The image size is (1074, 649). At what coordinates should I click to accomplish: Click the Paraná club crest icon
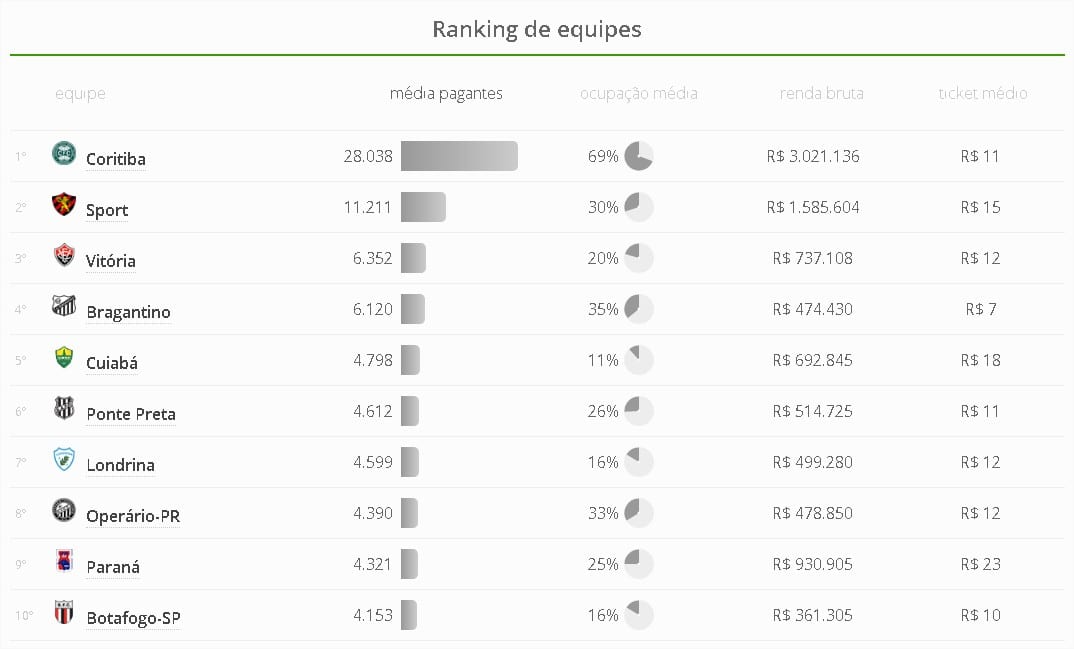tap(64, 562)
